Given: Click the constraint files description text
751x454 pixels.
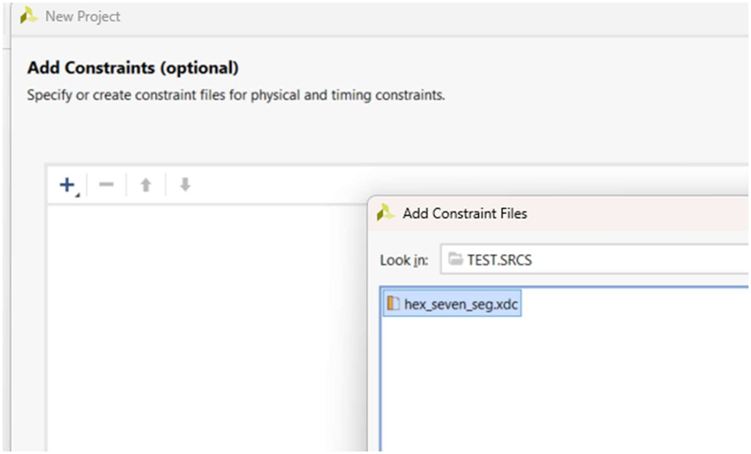Looking at the screenshot, I should coord(234,96).
